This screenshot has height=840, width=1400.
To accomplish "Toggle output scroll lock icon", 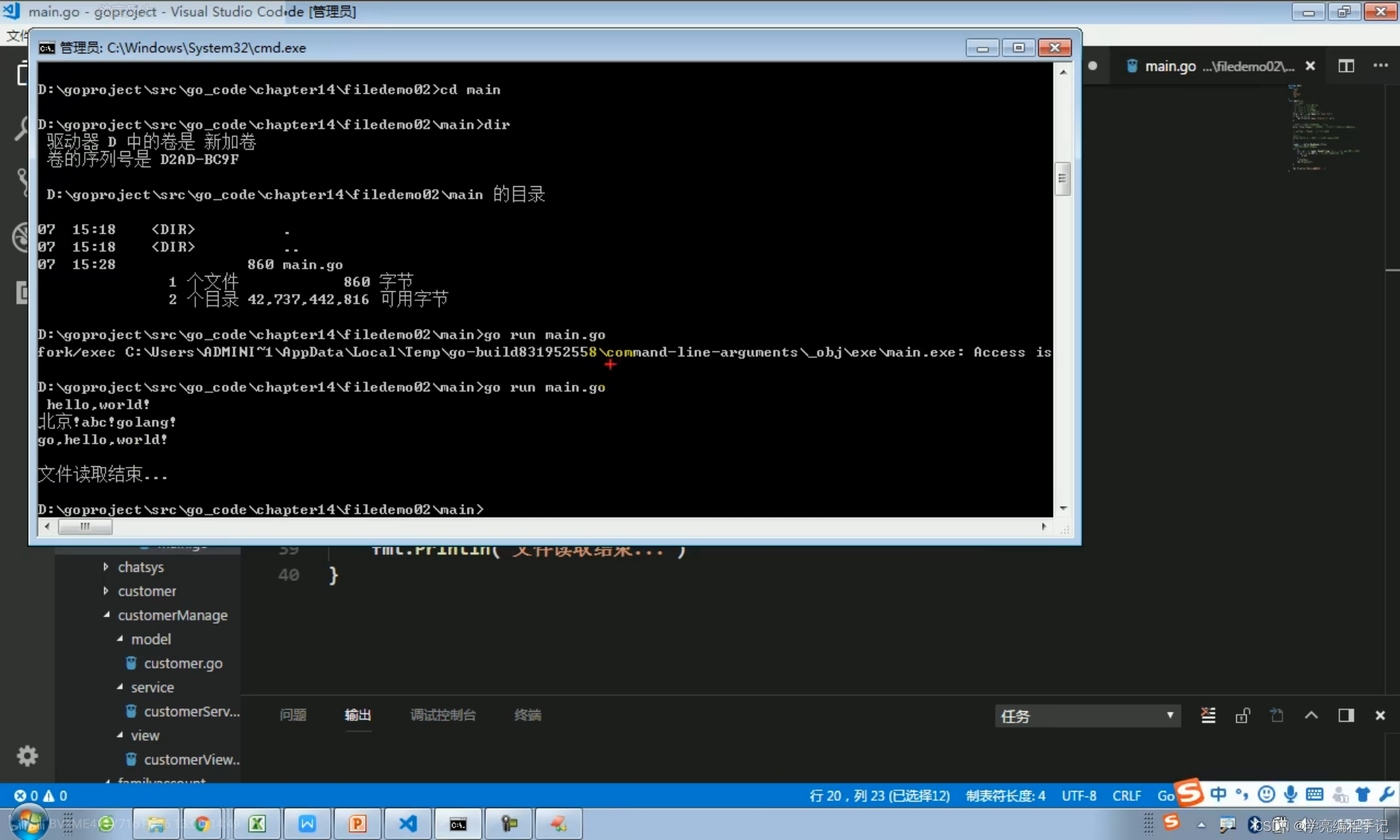I will 1242,715.
